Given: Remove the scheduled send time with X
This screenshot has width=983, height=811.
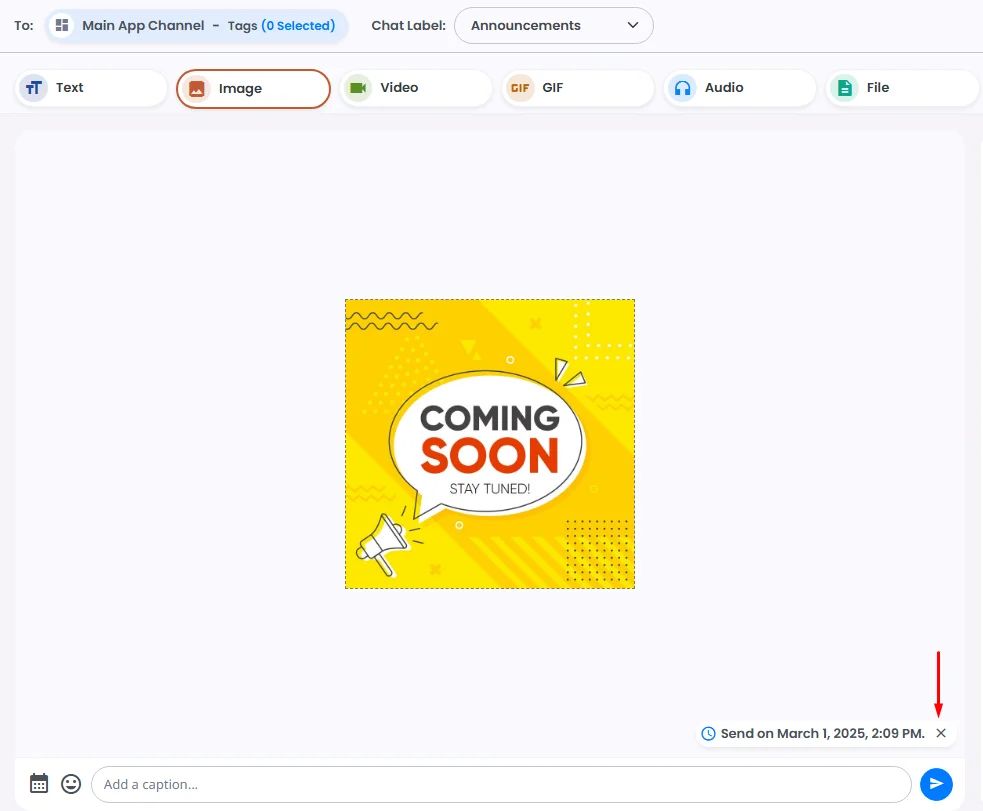Looking at the screenshot, I should click(x=940, y=733).
